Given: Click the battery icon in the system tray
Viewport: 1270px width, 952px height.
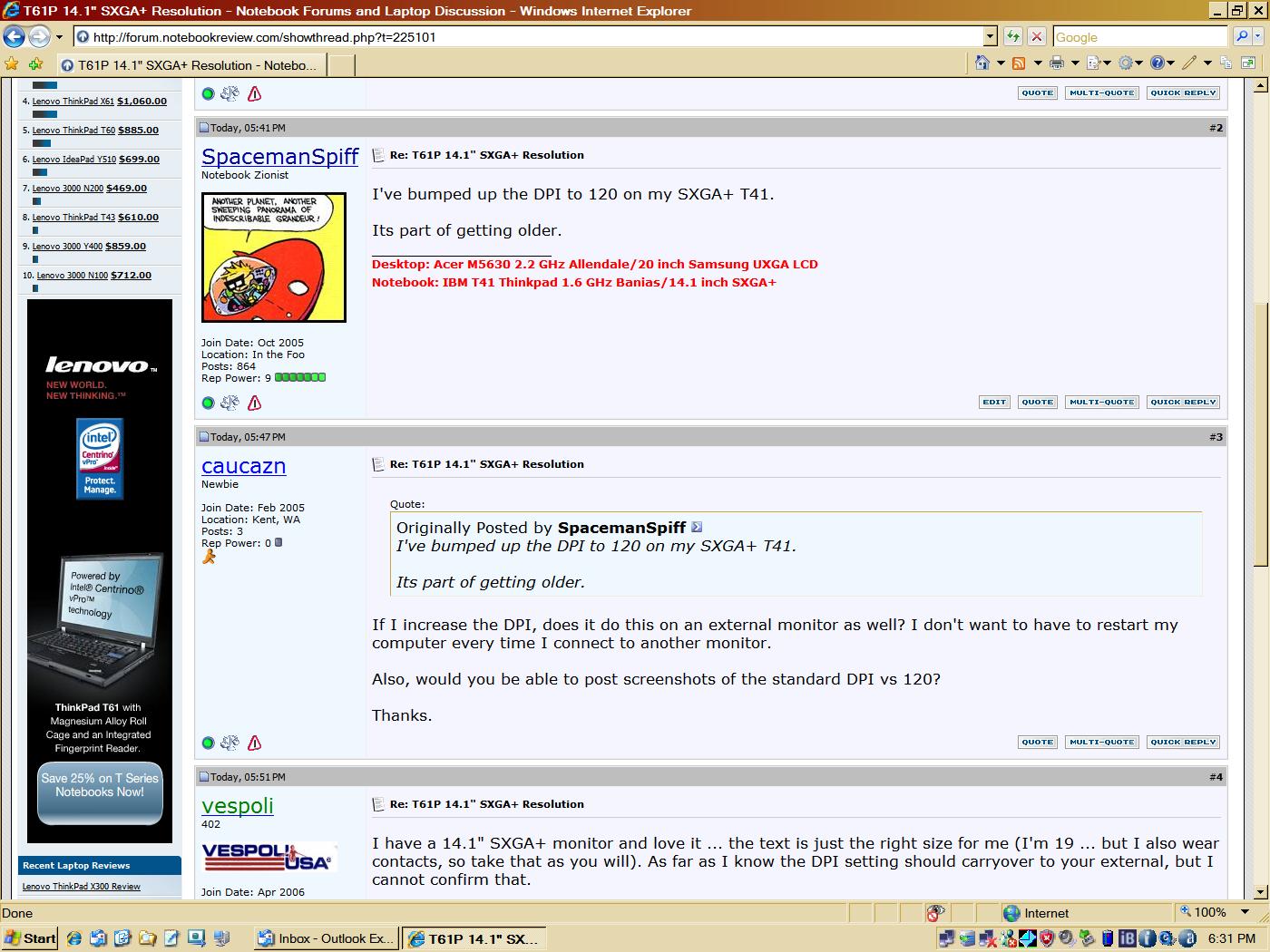Looking at the screenshot, I should 1107,938.
